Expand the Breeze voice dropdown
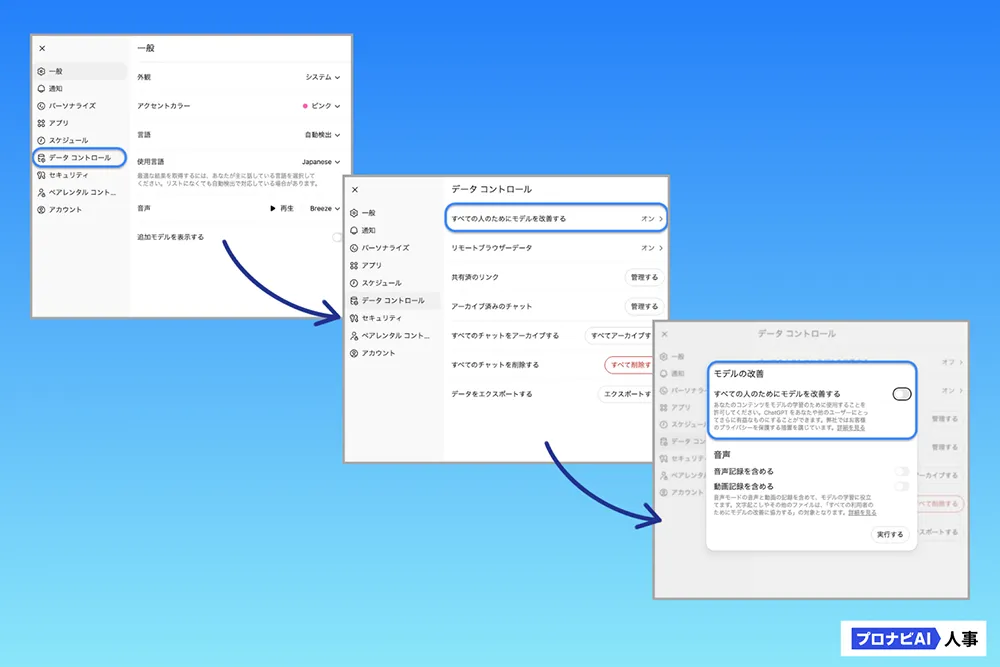The image size is (1000, 667). (x=324, y=209)
